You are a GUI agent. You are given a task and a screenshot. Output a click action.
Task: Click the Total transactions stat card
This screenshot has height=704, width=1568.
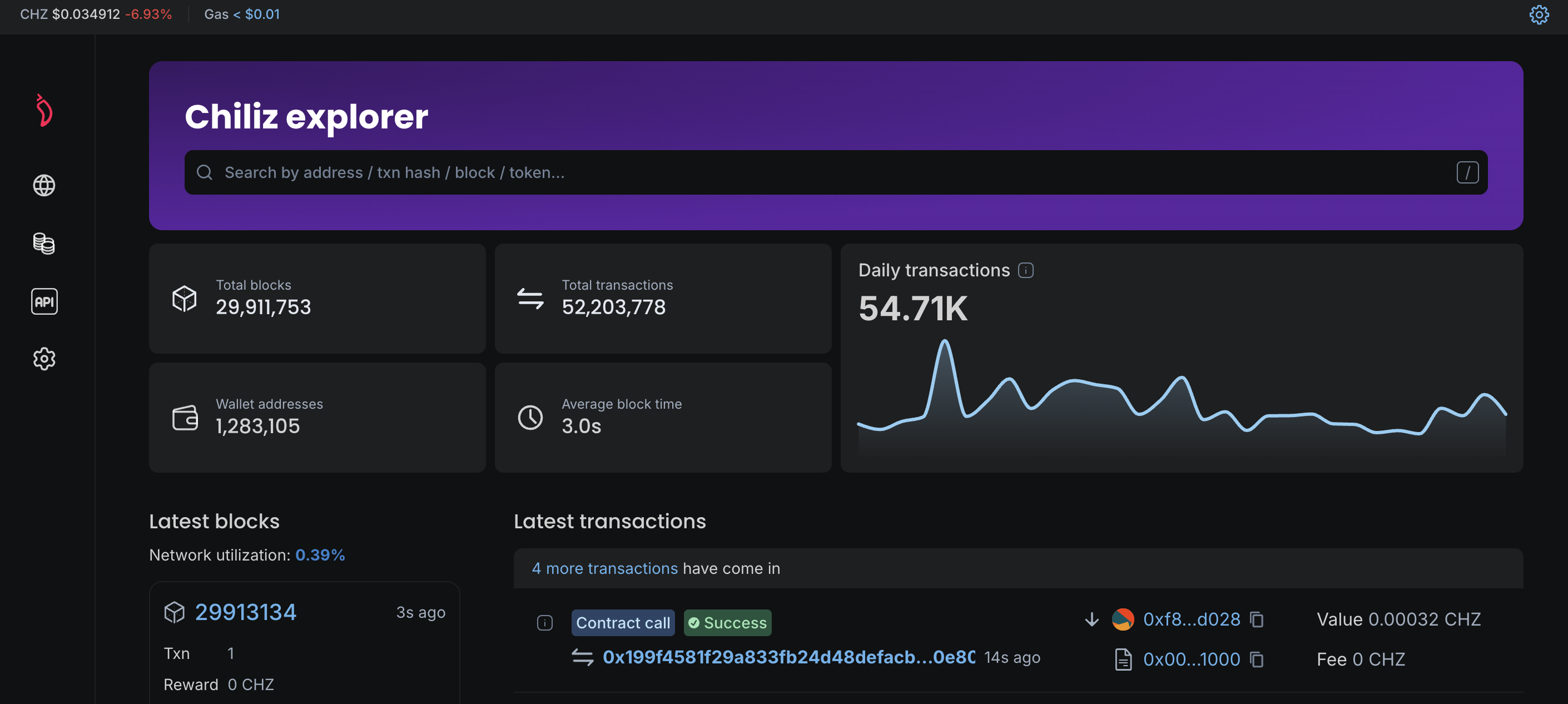coord(662,299)
